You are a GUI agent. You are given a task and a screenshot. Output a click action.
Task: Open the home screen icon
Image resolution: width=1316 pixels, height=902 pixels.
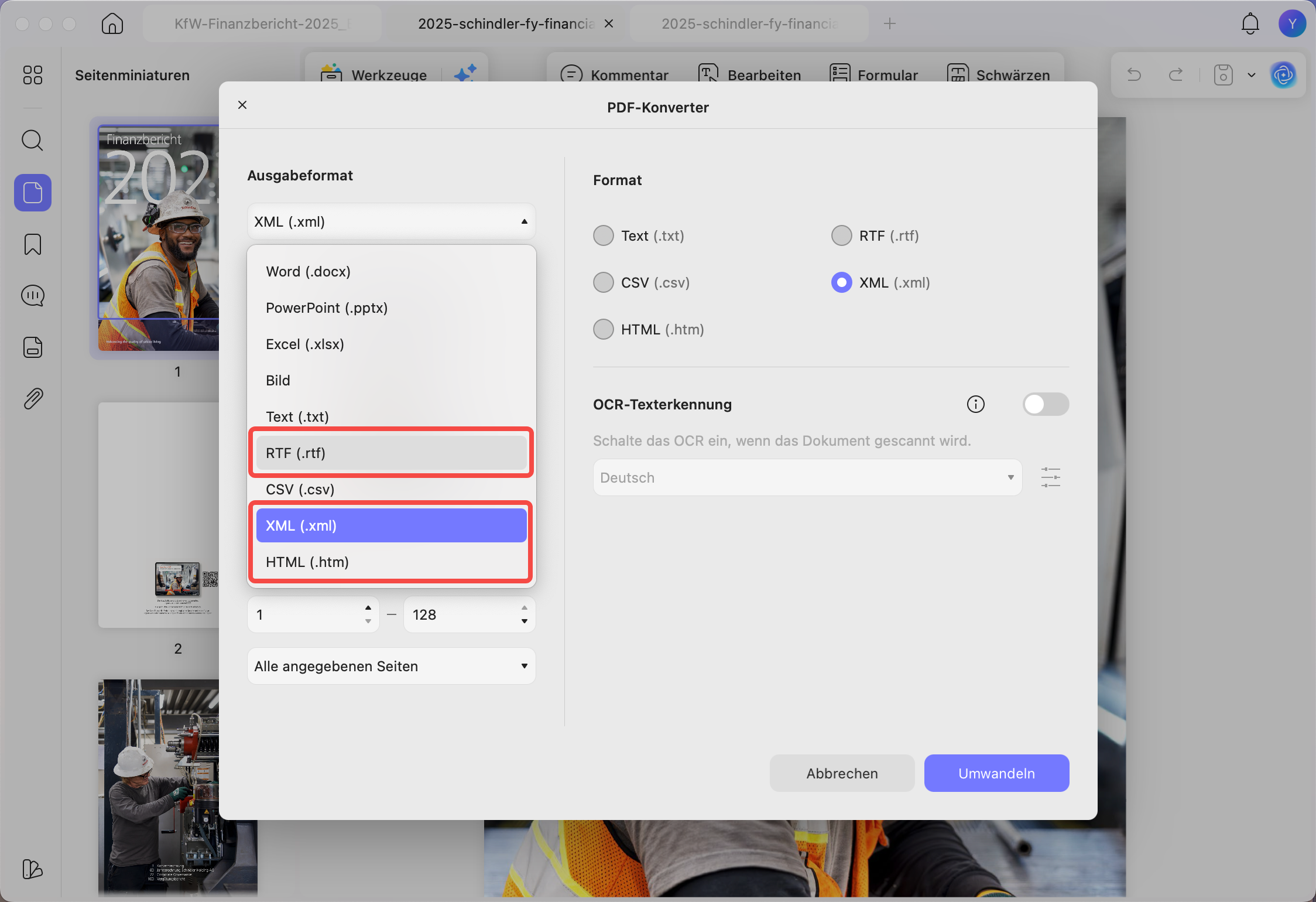112,23
